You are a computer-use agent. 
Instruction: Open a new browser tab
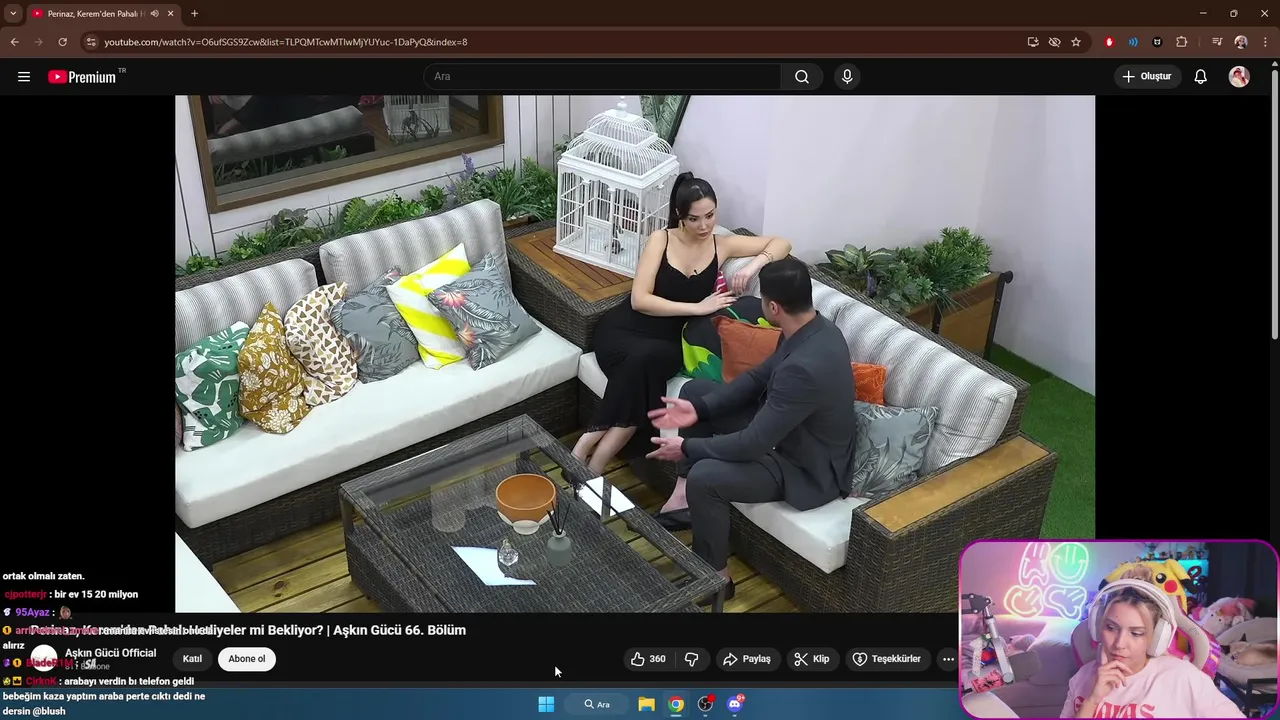pos(194,13)
